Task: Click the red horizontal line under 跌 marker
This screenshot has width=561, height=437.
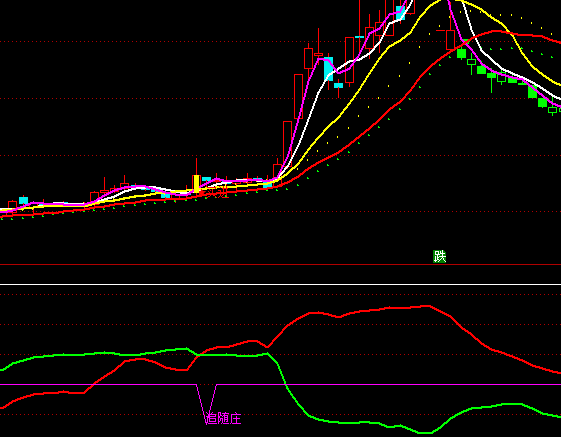Action: 280,264
